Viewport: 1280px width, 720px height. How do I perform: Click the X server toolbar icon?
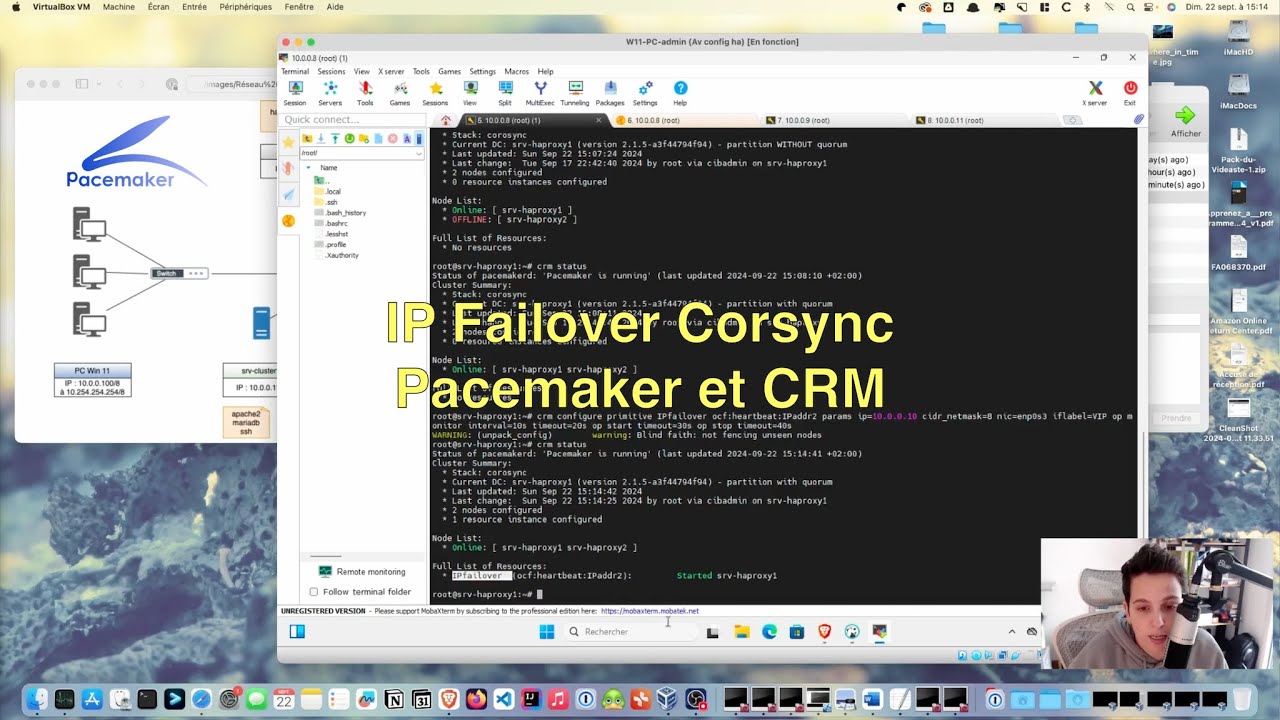point(1095,93)
